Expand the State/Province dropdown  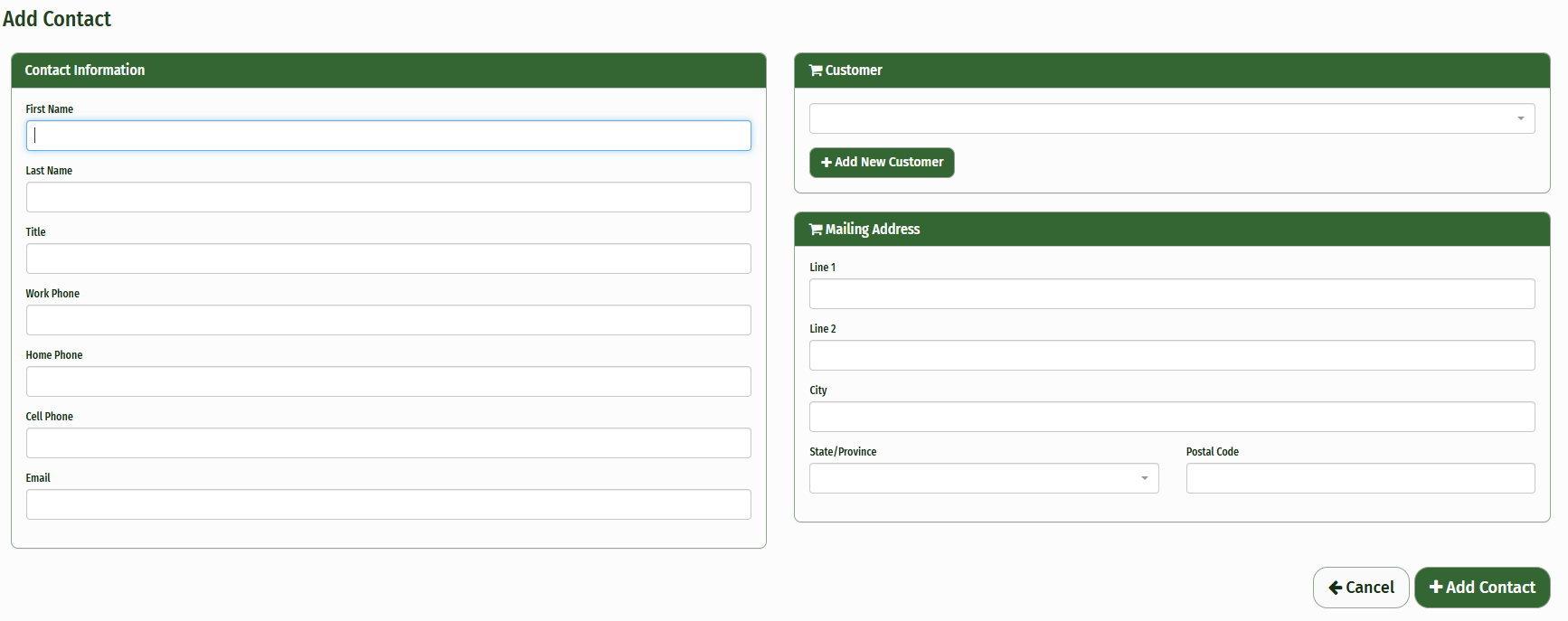click(x=983, y=478)
